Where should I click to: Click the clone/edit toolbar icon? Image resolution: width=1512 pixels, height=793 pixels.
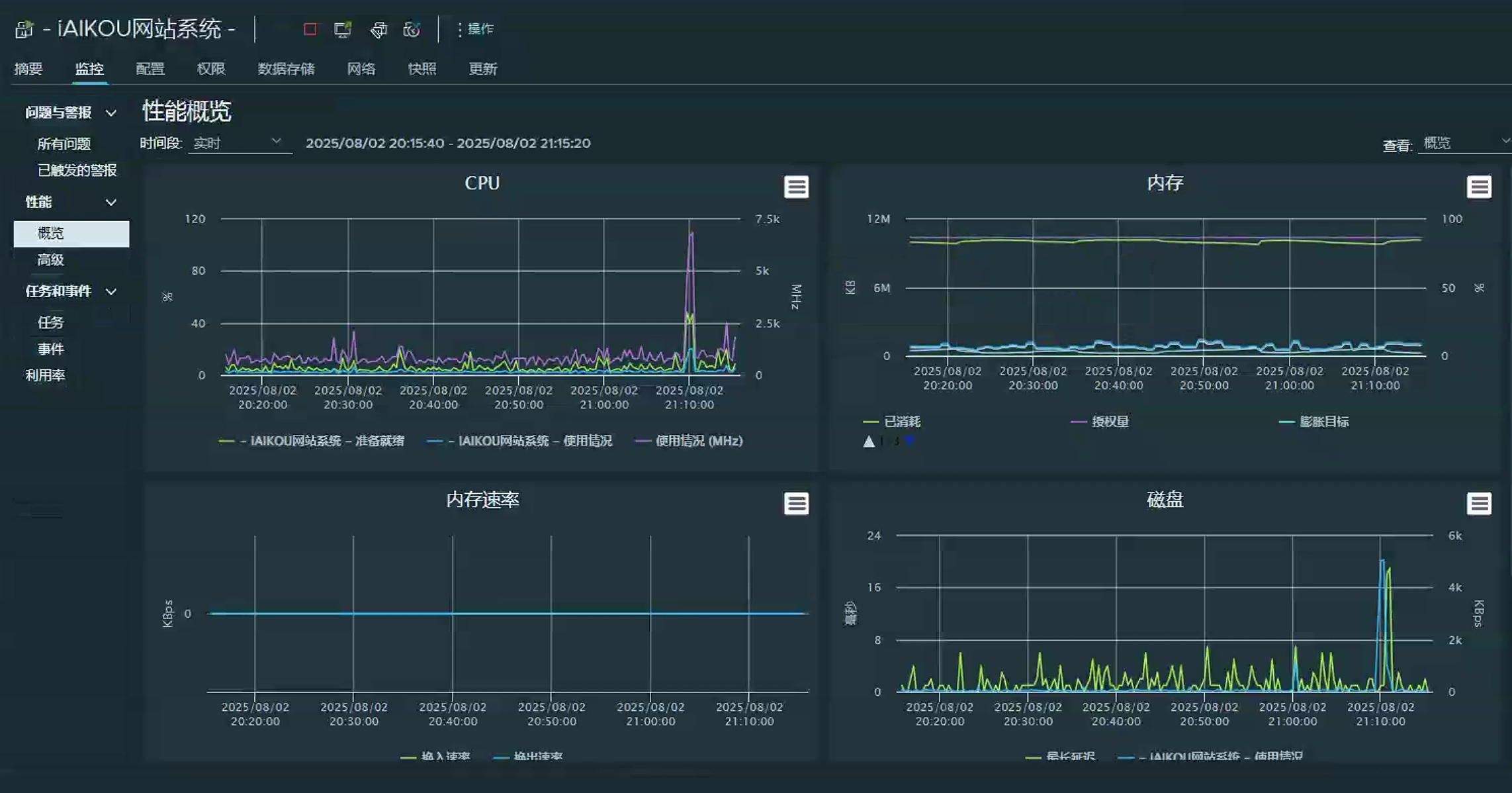point(378,30)
